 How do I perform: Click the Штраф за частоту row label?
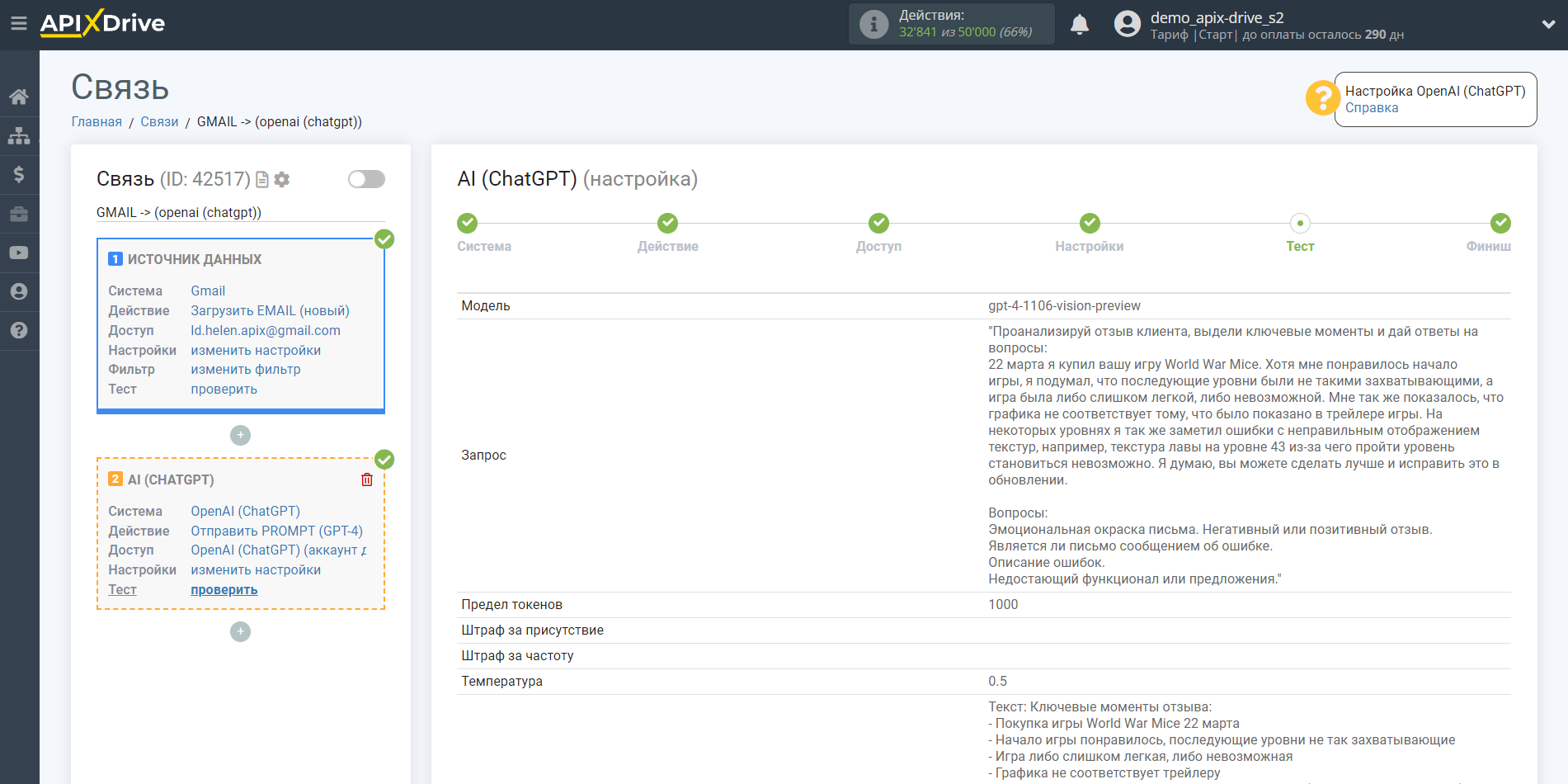[x=517, y=656]
